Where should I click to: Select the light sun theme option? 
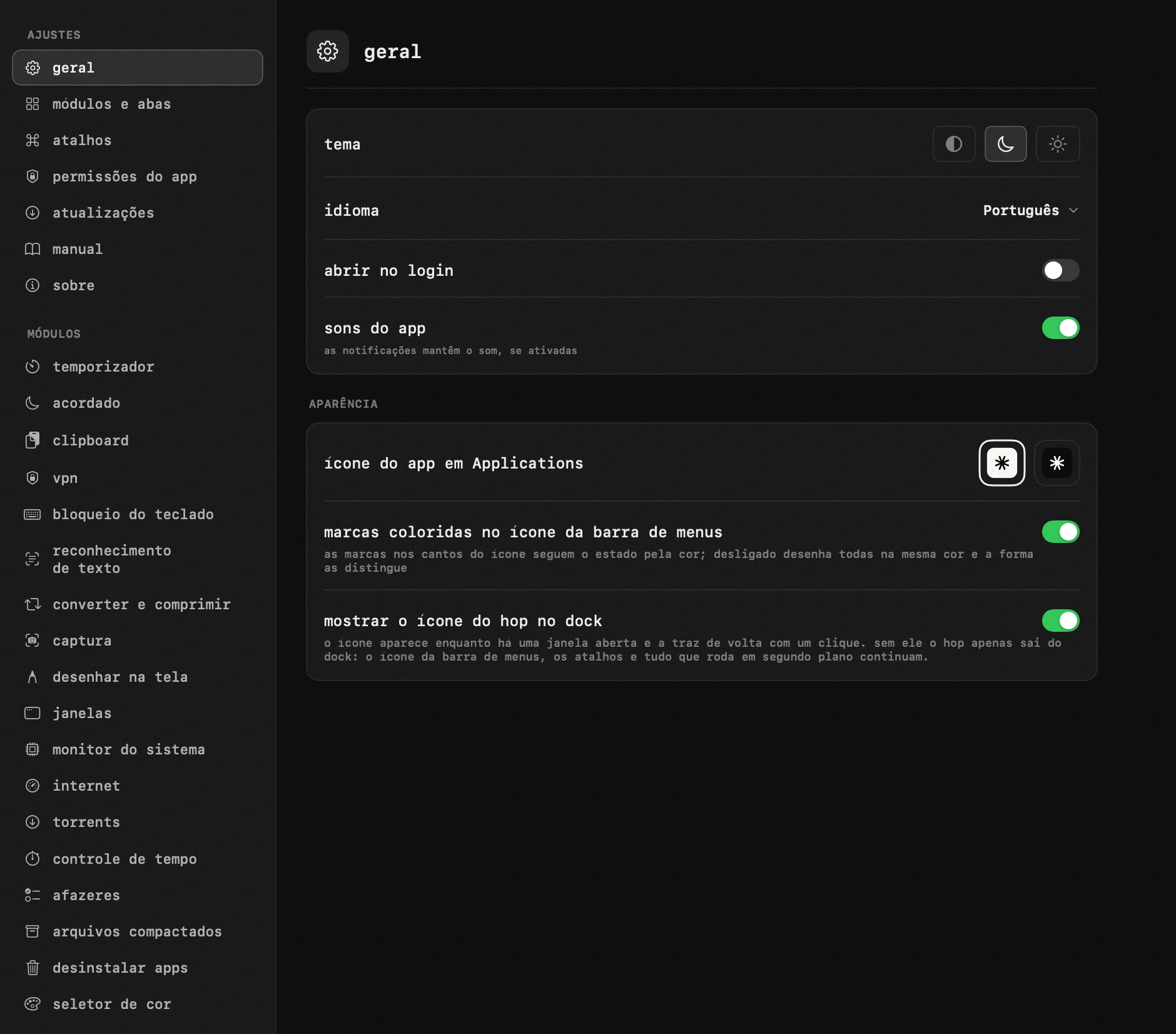click(x=1058, y=144)
